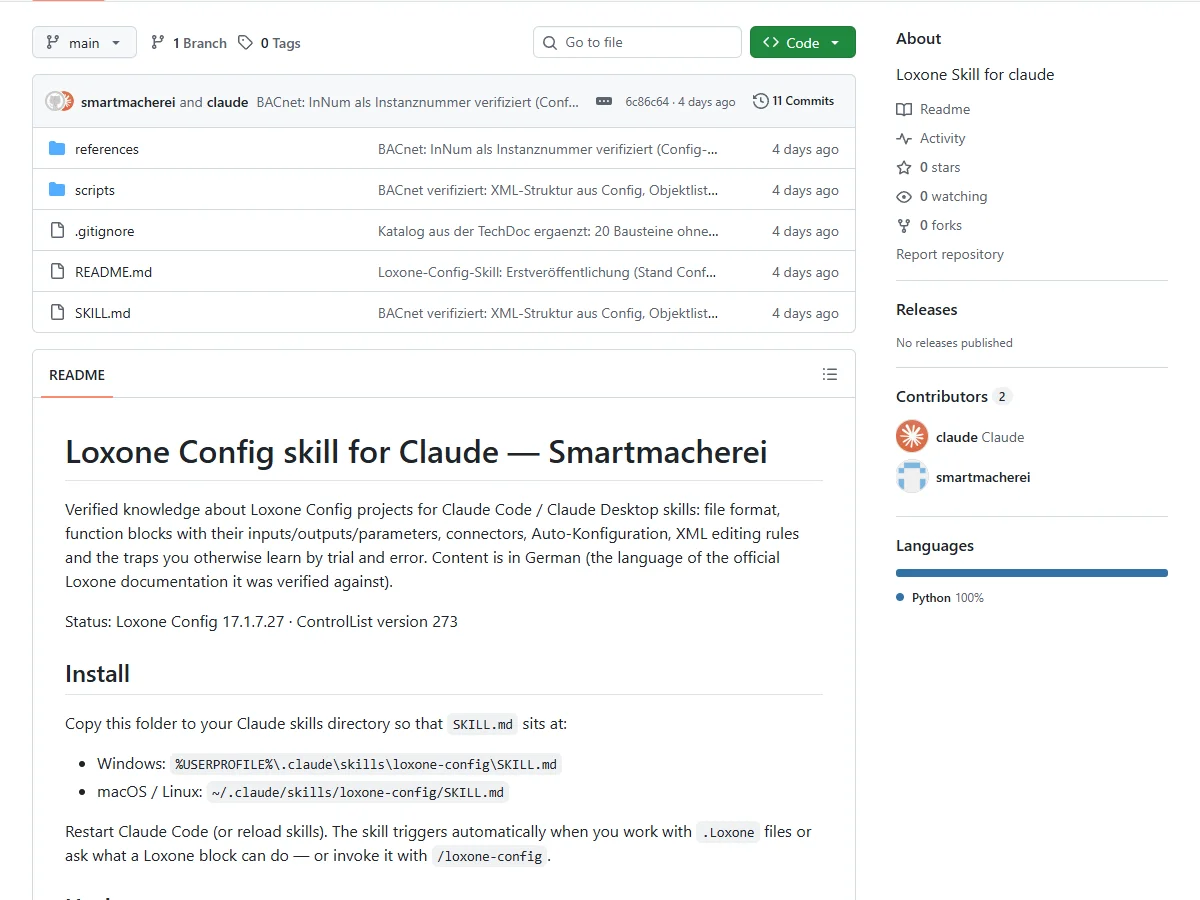Open the scripts folder
Image resolution: width=1200 pixels, height=900 pixels.
[95, 190]
